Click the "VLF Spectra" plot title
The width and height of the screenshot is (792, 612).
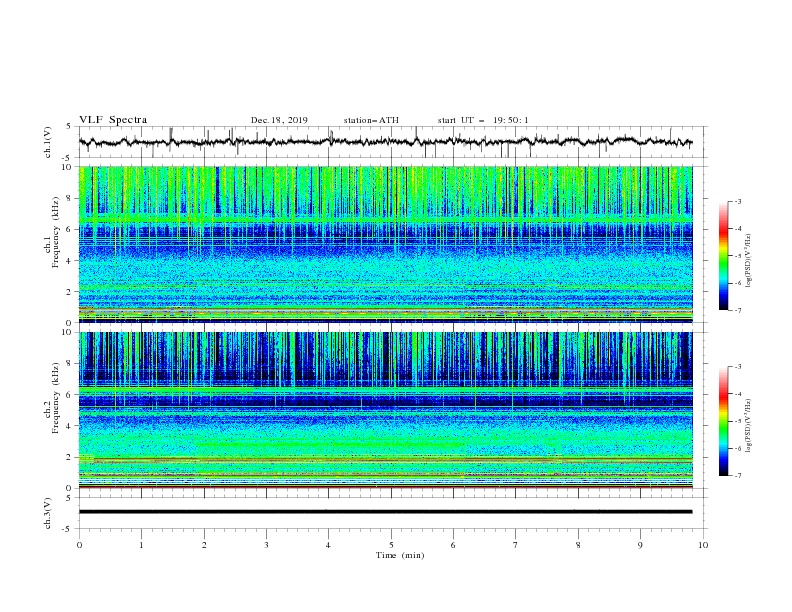coord(113,120)
